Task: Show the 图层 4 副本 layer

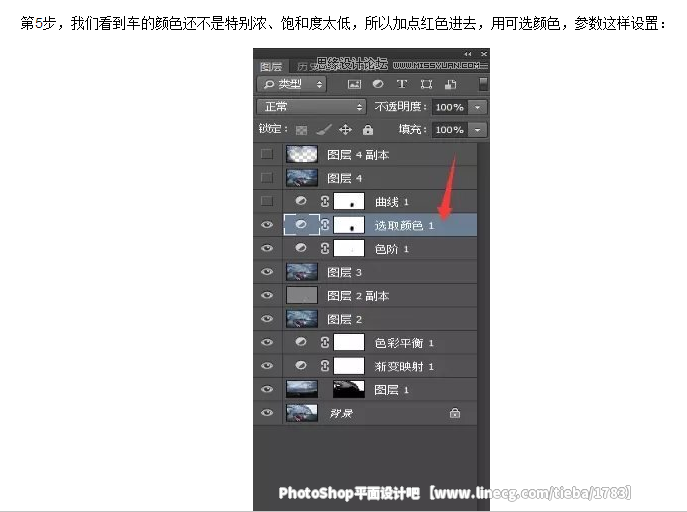Action: [267, 154]
